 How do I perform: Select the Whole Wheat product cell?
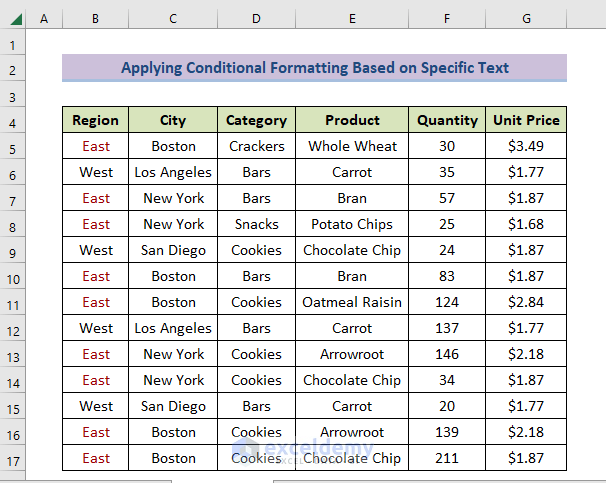pyautogui.click(x=352, y=146)
